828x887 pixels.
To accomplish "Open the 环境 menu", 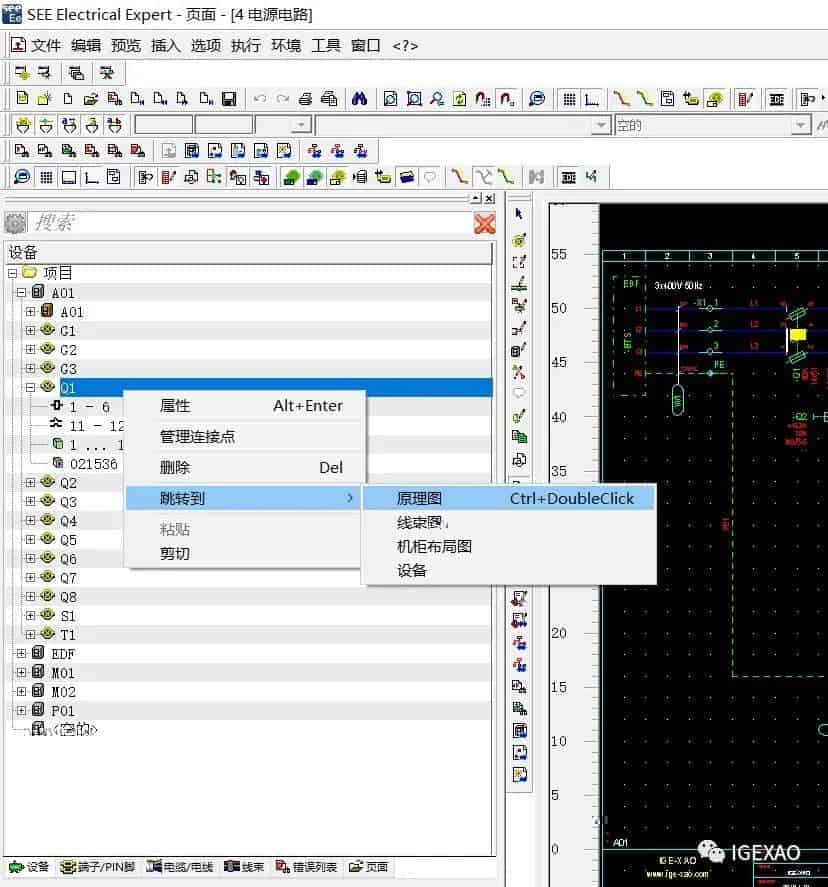I will coord(286,45).
